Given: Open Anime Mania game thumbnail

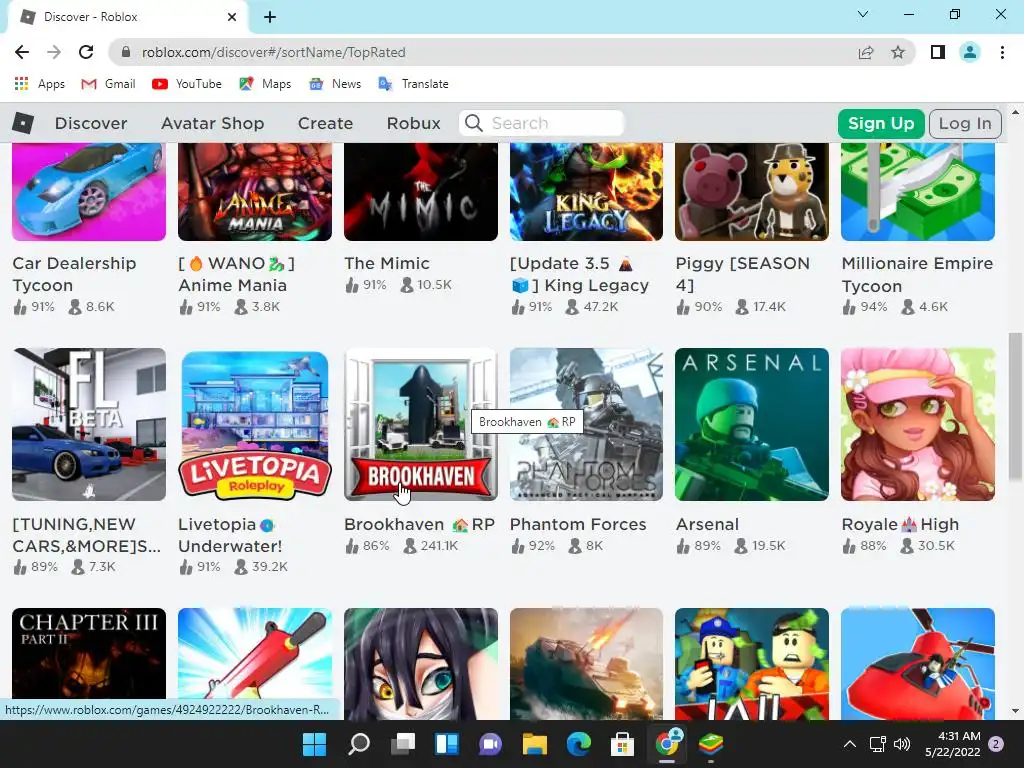Looking at the screenshot, I should [255, 191].
